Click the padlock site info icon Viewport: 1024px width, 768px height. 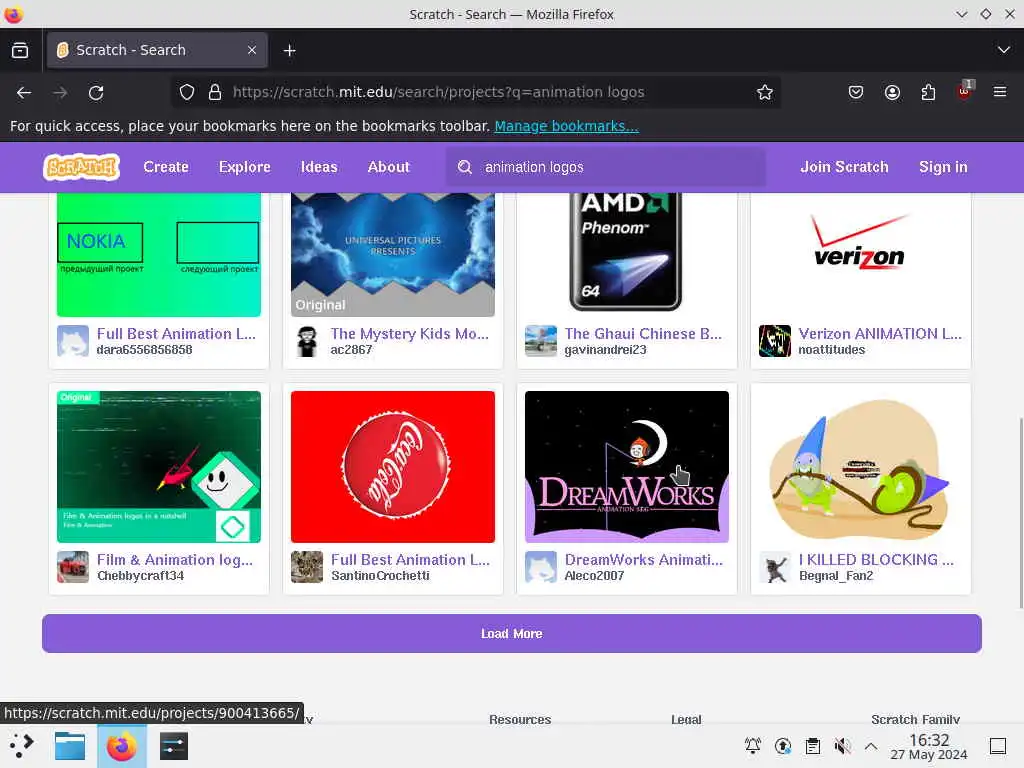[215, 93]
